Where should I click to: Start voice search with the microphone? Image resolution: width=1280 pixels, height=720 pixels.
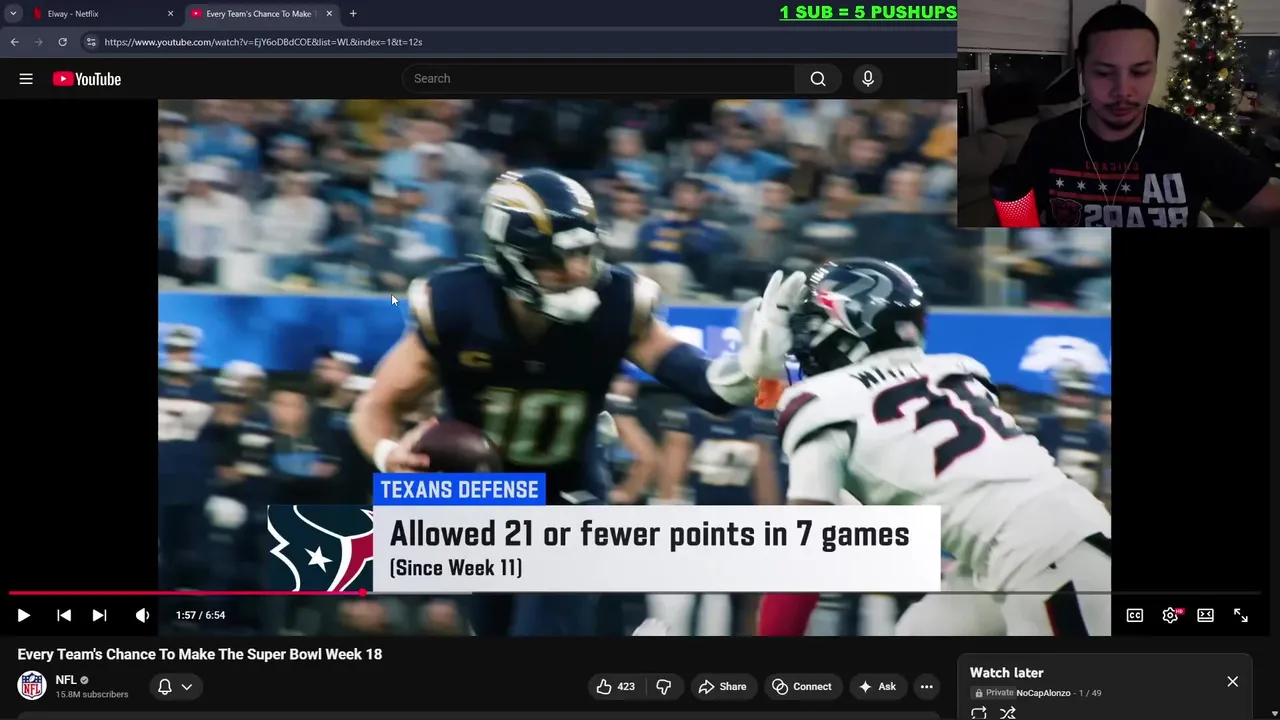point(868,79)
